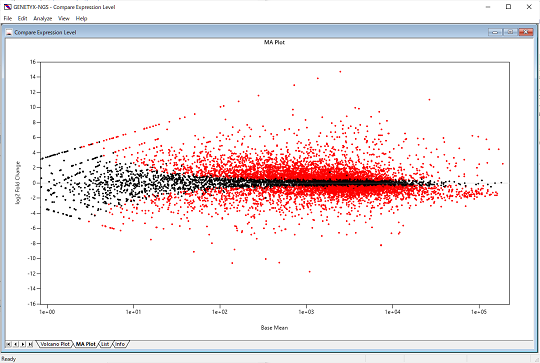Screen dimensions: 540x363
Task: Close the Compare Expression Level child window
Action: tap(526, 32)
